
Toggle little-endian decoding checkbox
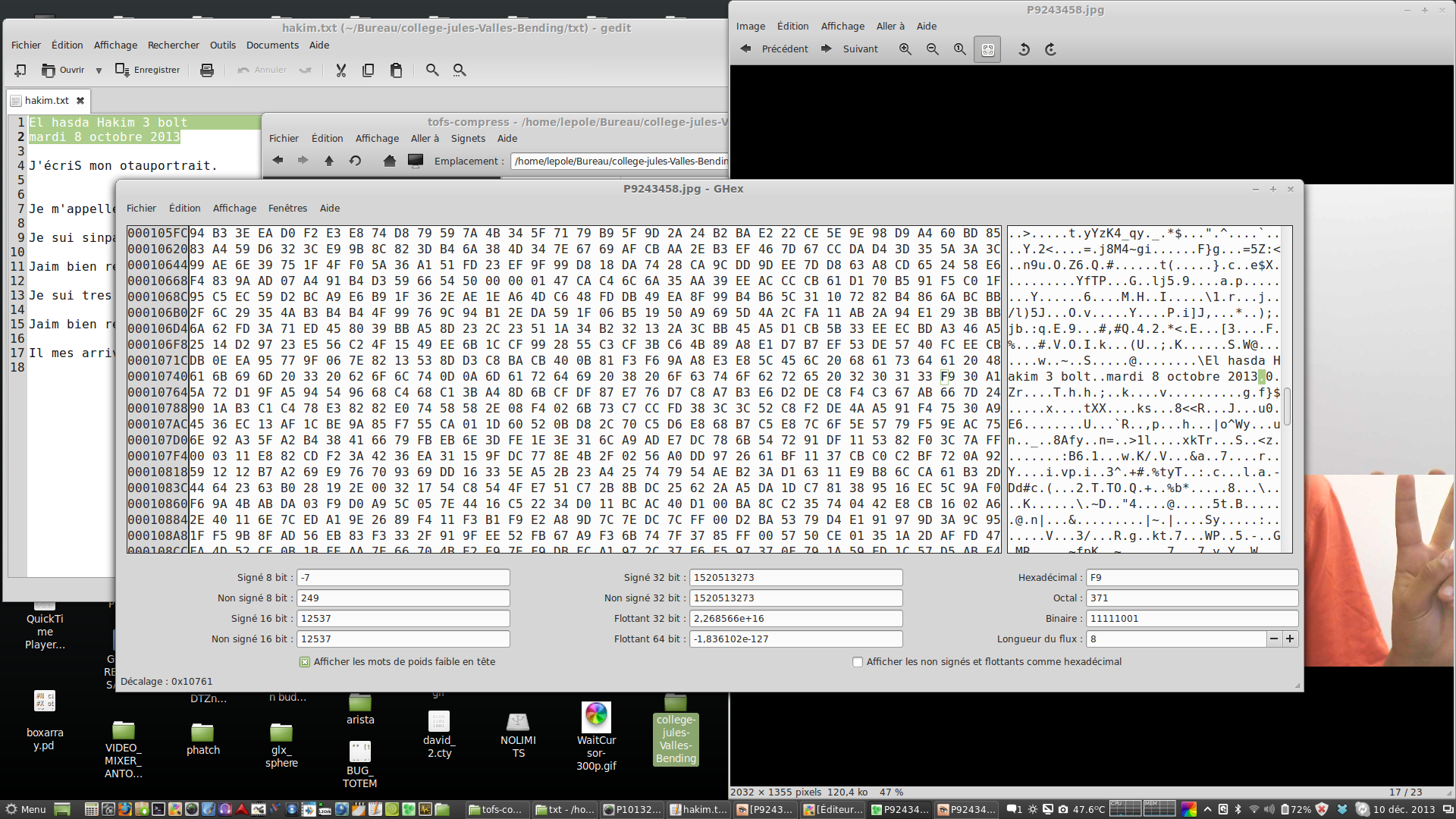coord(305,662)
